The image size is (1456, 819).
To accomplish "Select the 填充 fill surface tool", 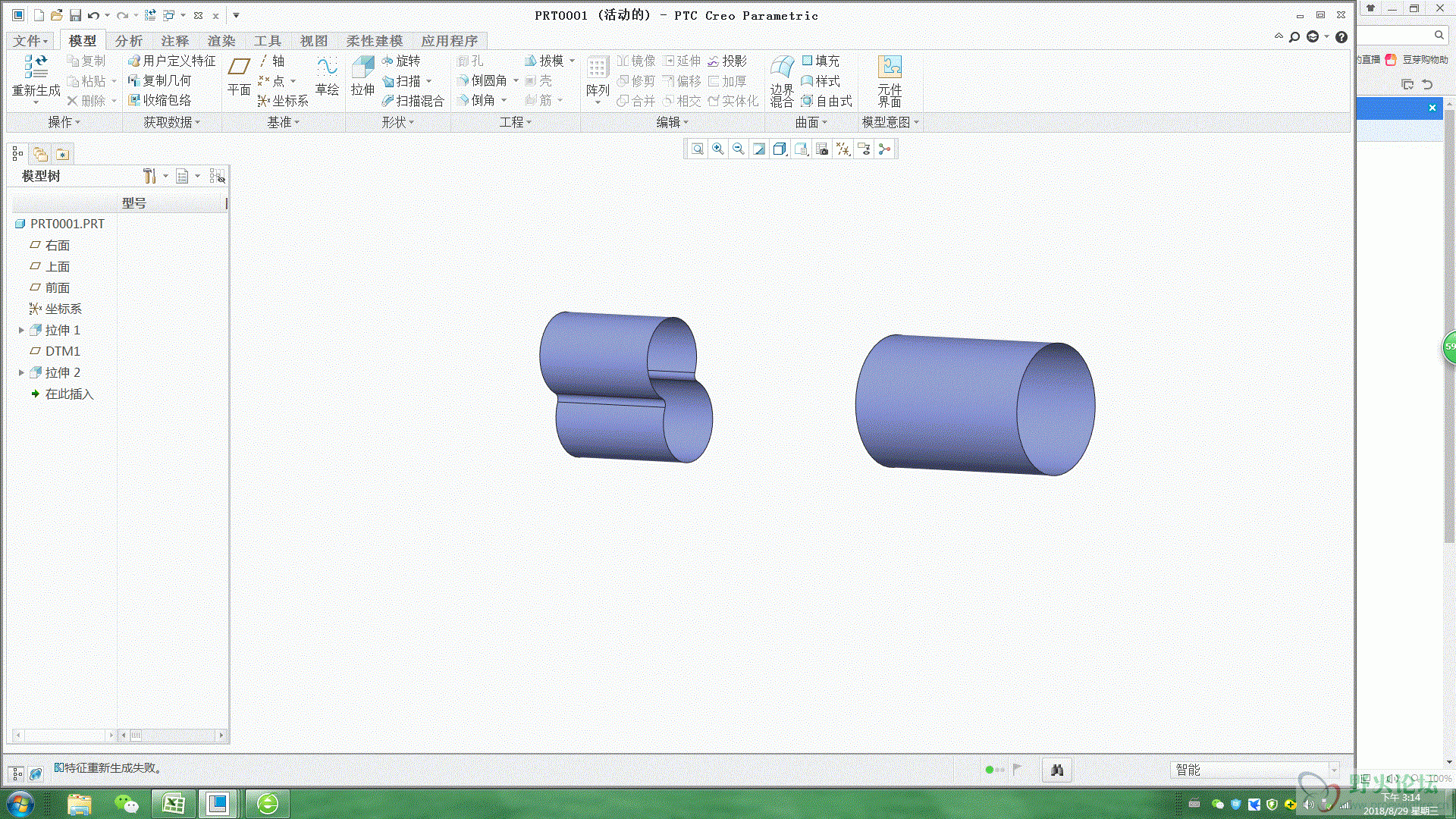I will pyautogui.click(x=821, y=61).
